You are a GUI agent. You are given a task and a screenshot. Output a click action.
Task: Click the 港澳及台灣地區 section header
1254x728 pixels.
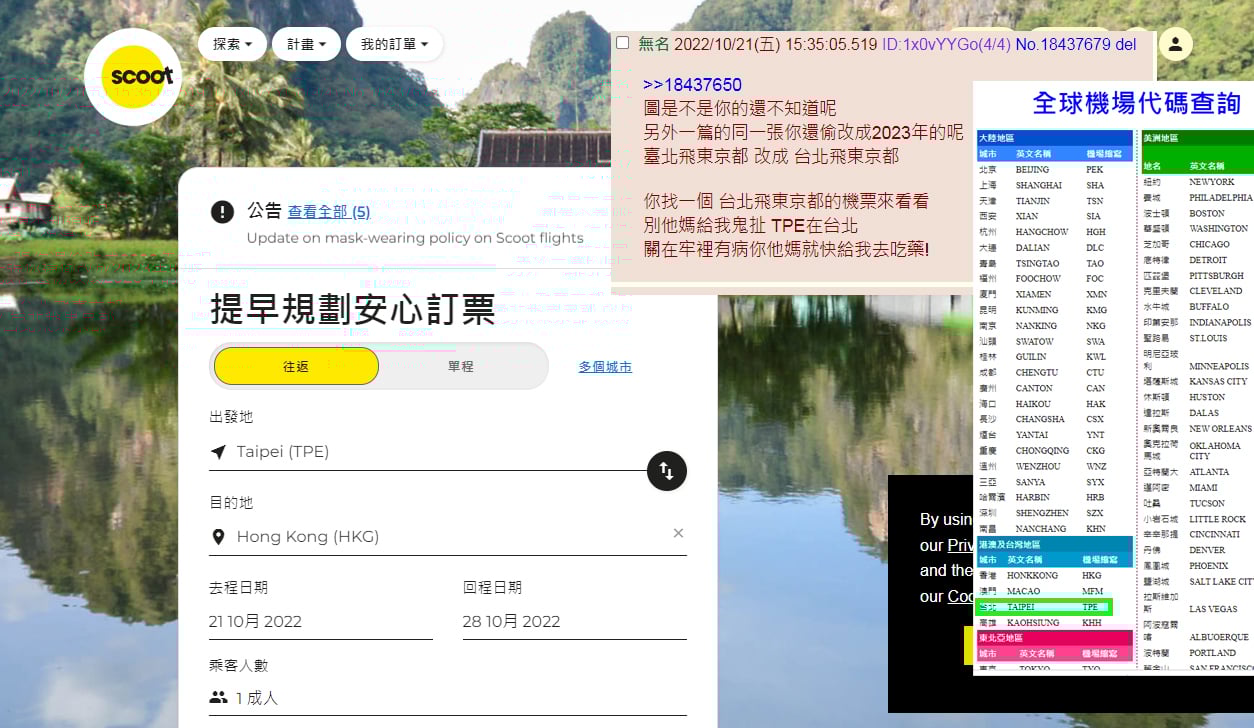(x=1055, y=545)
